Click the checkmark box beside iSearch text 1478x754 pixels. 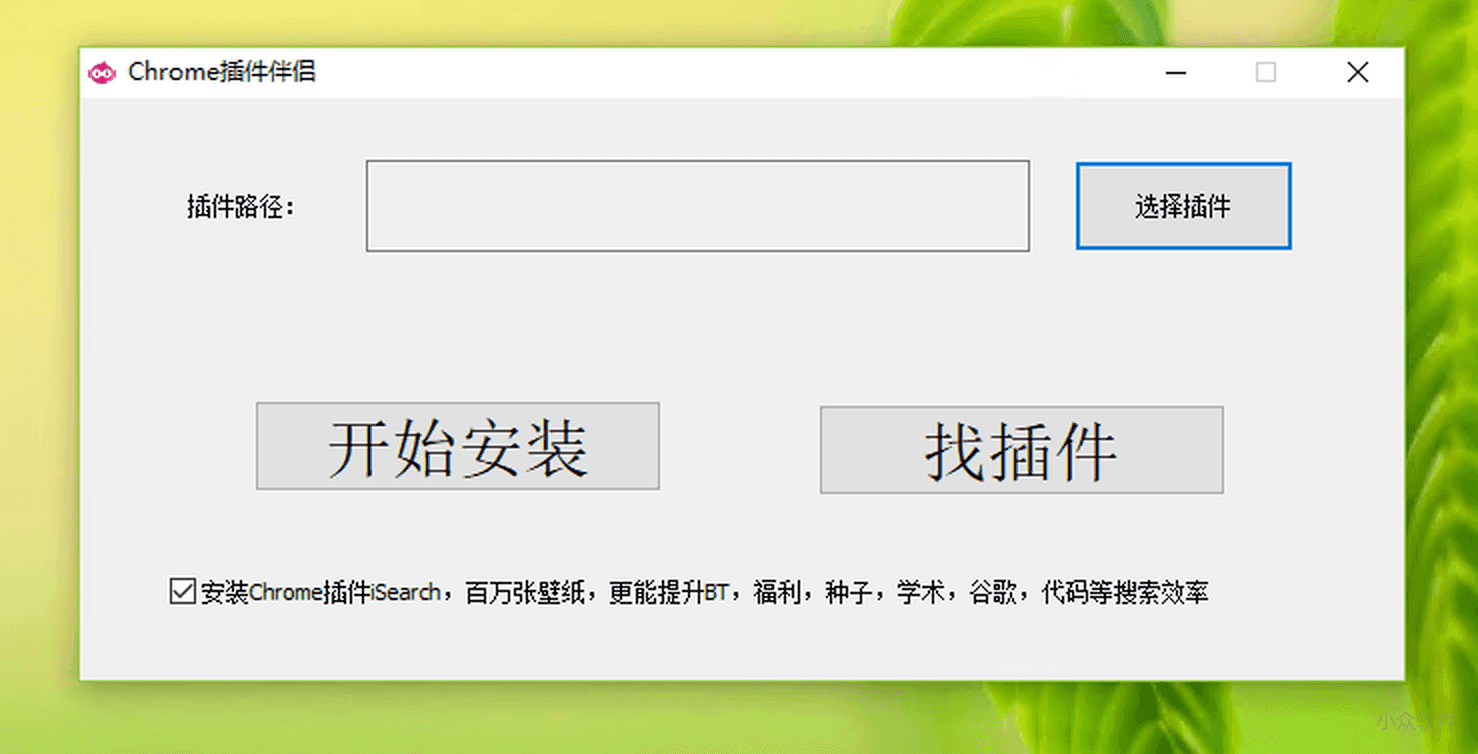(182, 591)
